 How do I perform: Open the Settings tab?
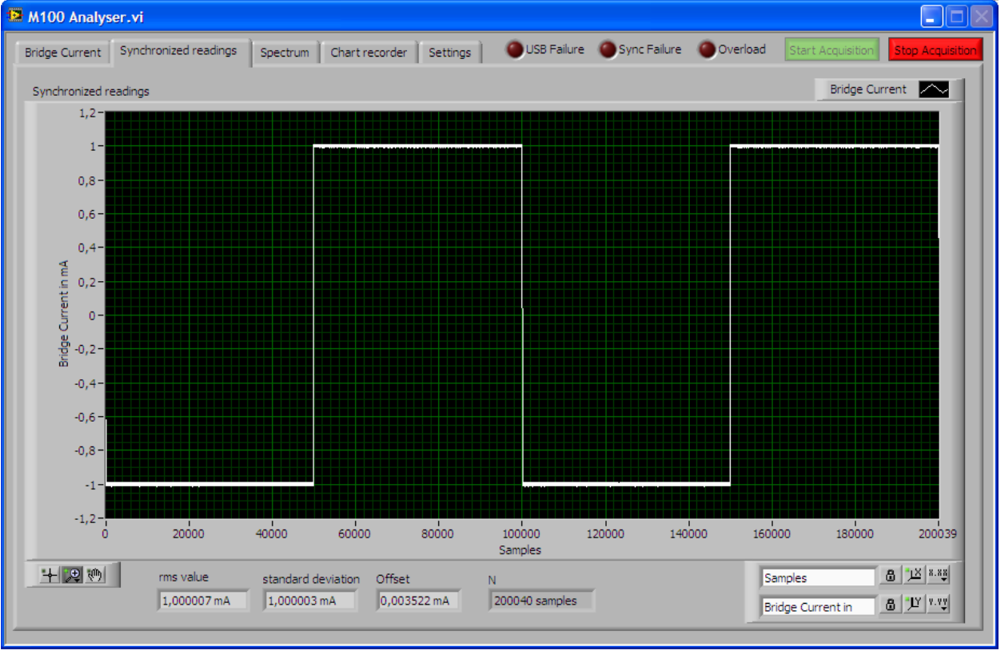(450, 52)
